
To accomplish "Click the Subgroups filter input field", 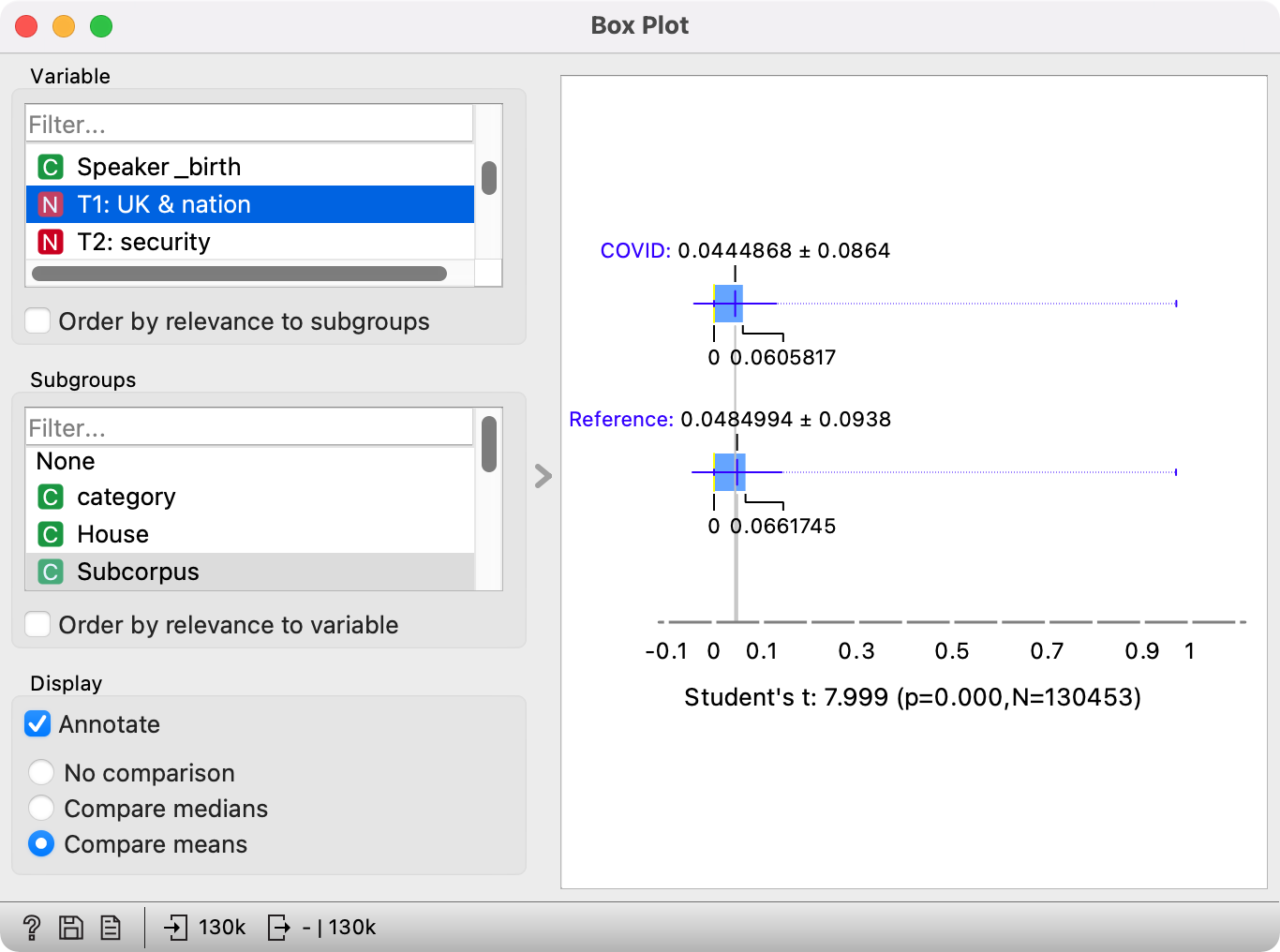I will (x=249, y=428).
